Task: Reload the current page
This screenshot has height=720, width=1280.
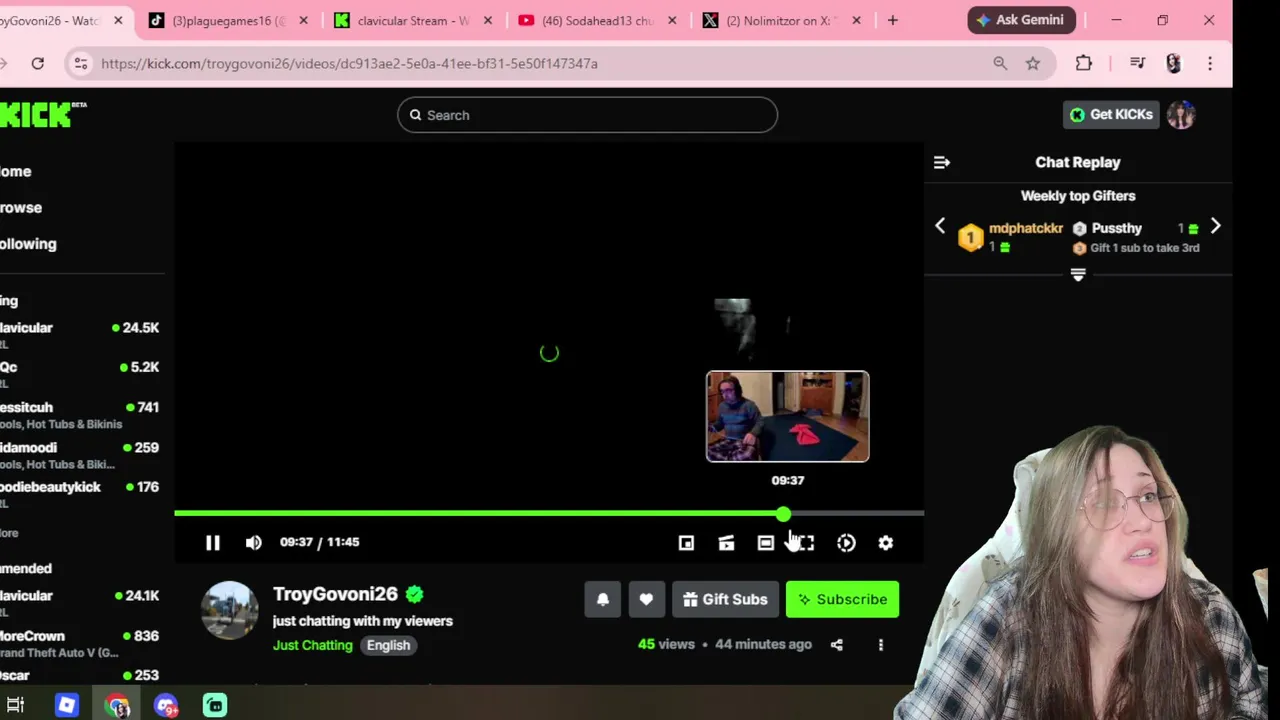Action: (37, 63)
